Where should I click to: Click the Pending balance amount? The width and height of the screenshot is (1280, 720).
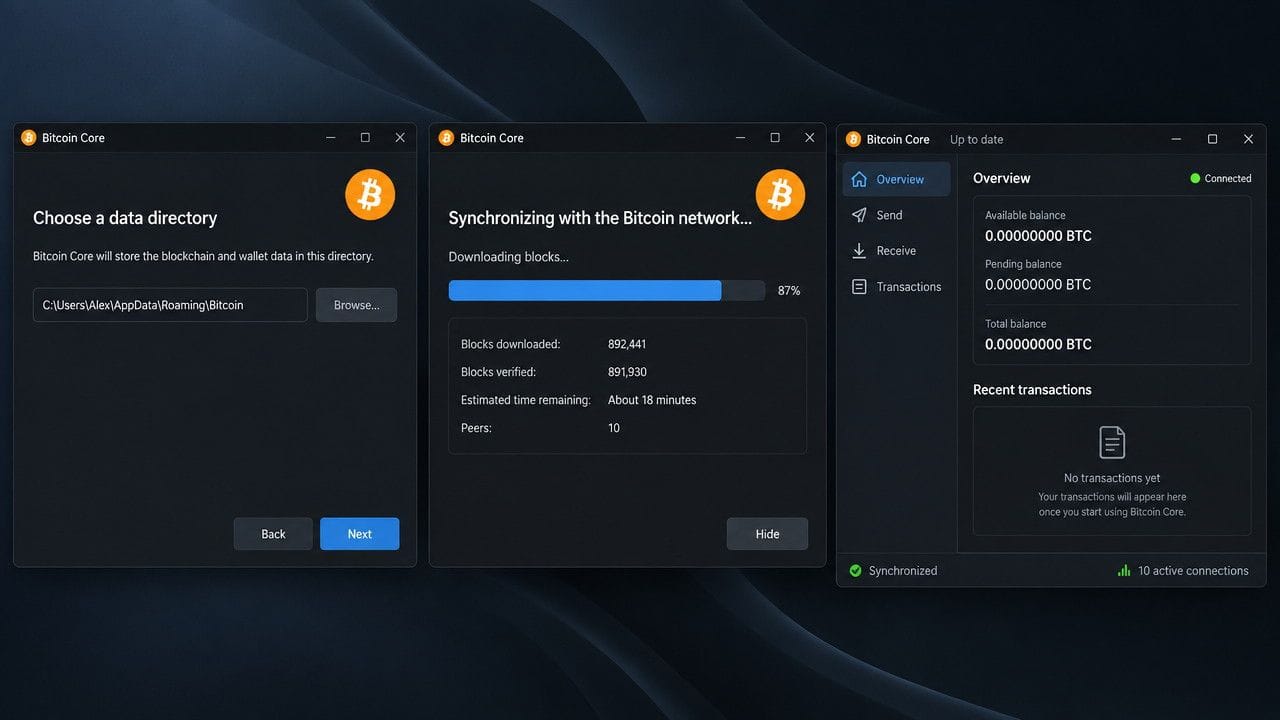point(1038,284)
